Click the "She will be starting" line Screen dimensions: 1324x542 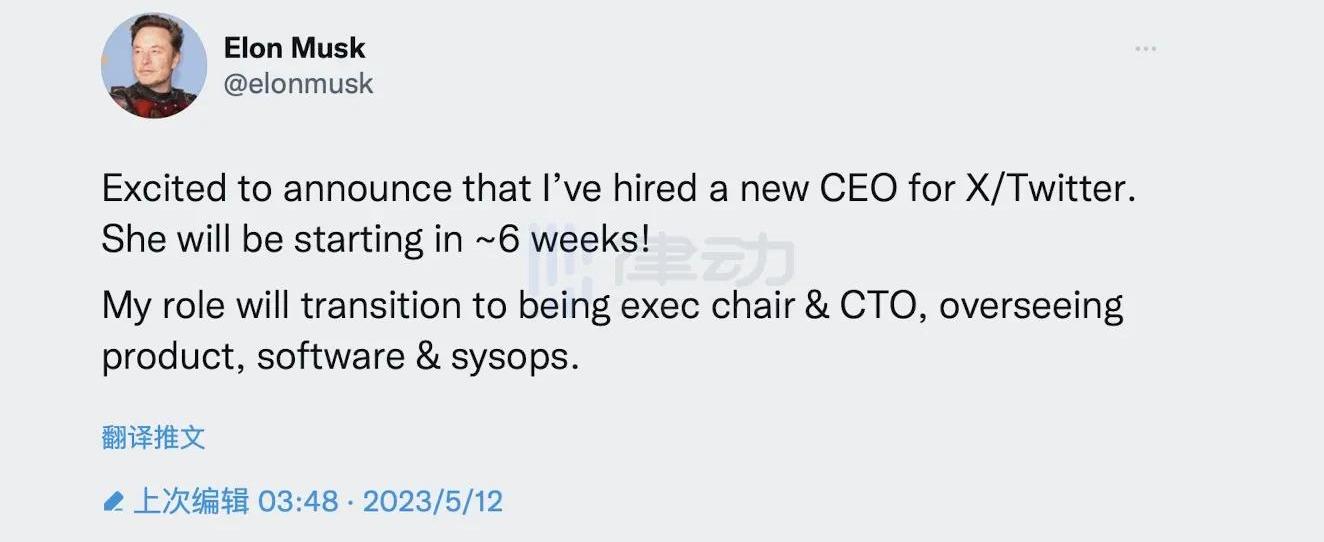click(x=375, y=240)
